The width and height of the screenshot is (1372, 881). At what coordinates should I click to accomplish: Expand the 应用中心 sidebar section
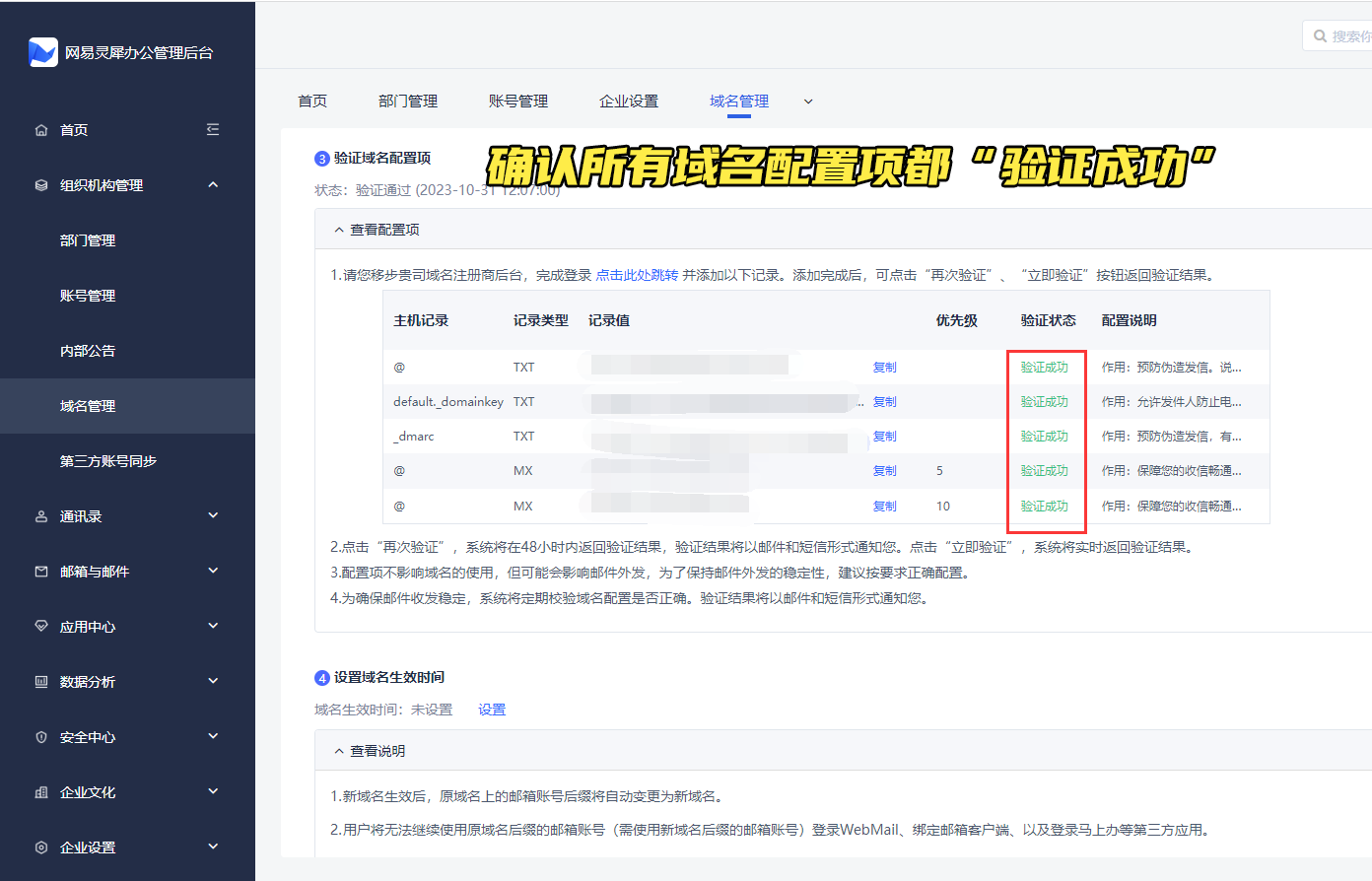[213, 626]
